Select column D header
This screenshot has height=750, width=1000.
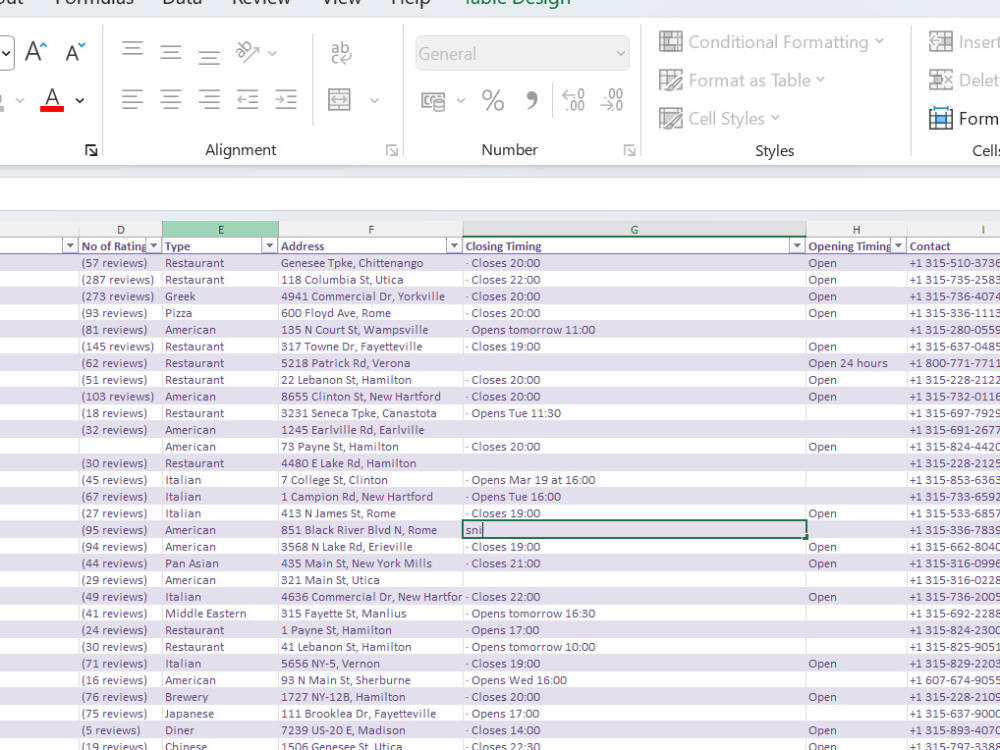pyautogui.click(x=121, y=230)
